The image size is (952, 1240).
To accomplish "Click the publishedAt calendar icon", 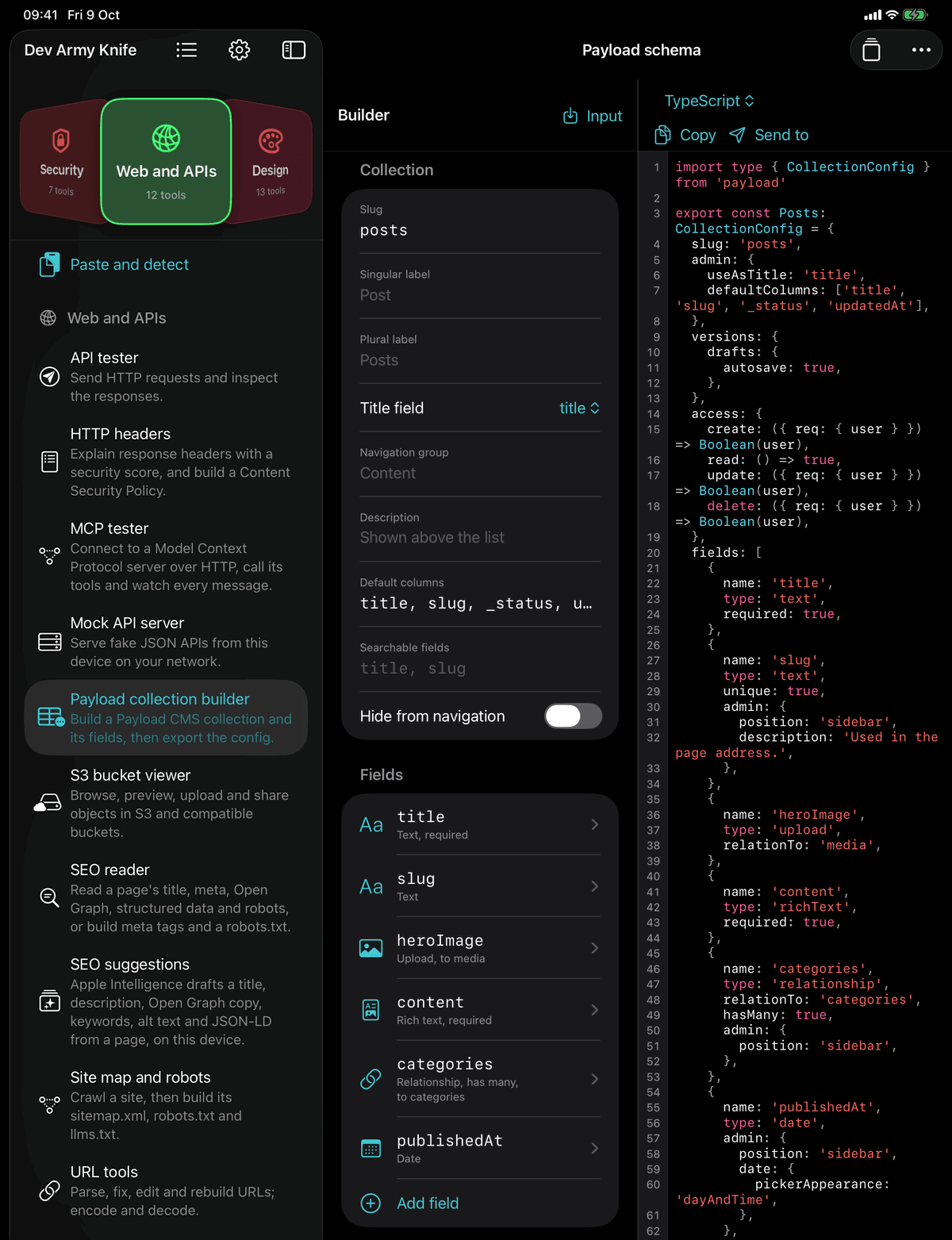I will pyautogui.click(x=370, y=1148).
